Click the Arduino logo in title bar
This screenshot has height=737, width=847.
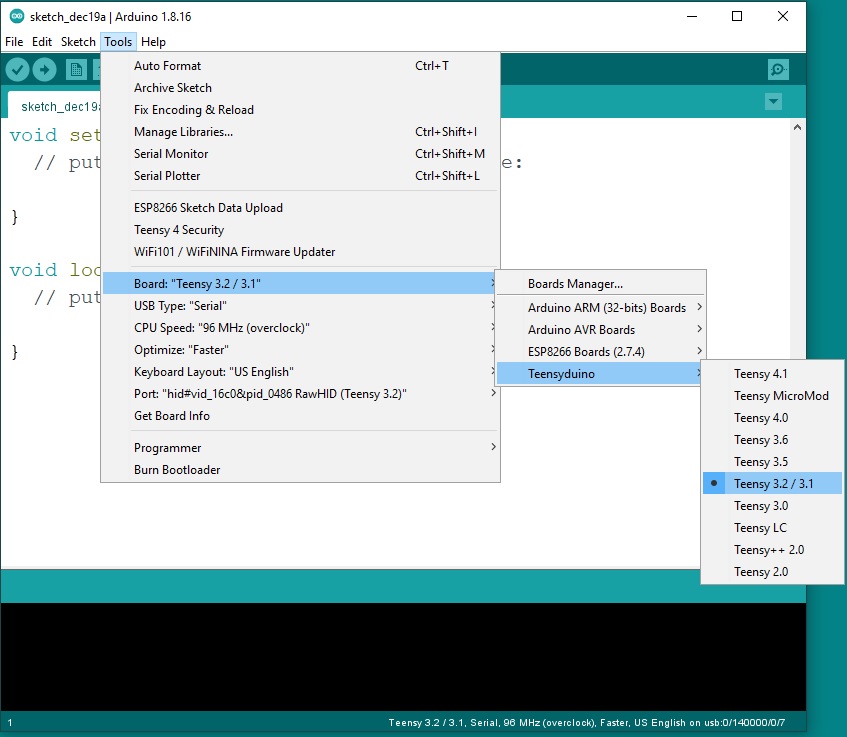(17, 16)
